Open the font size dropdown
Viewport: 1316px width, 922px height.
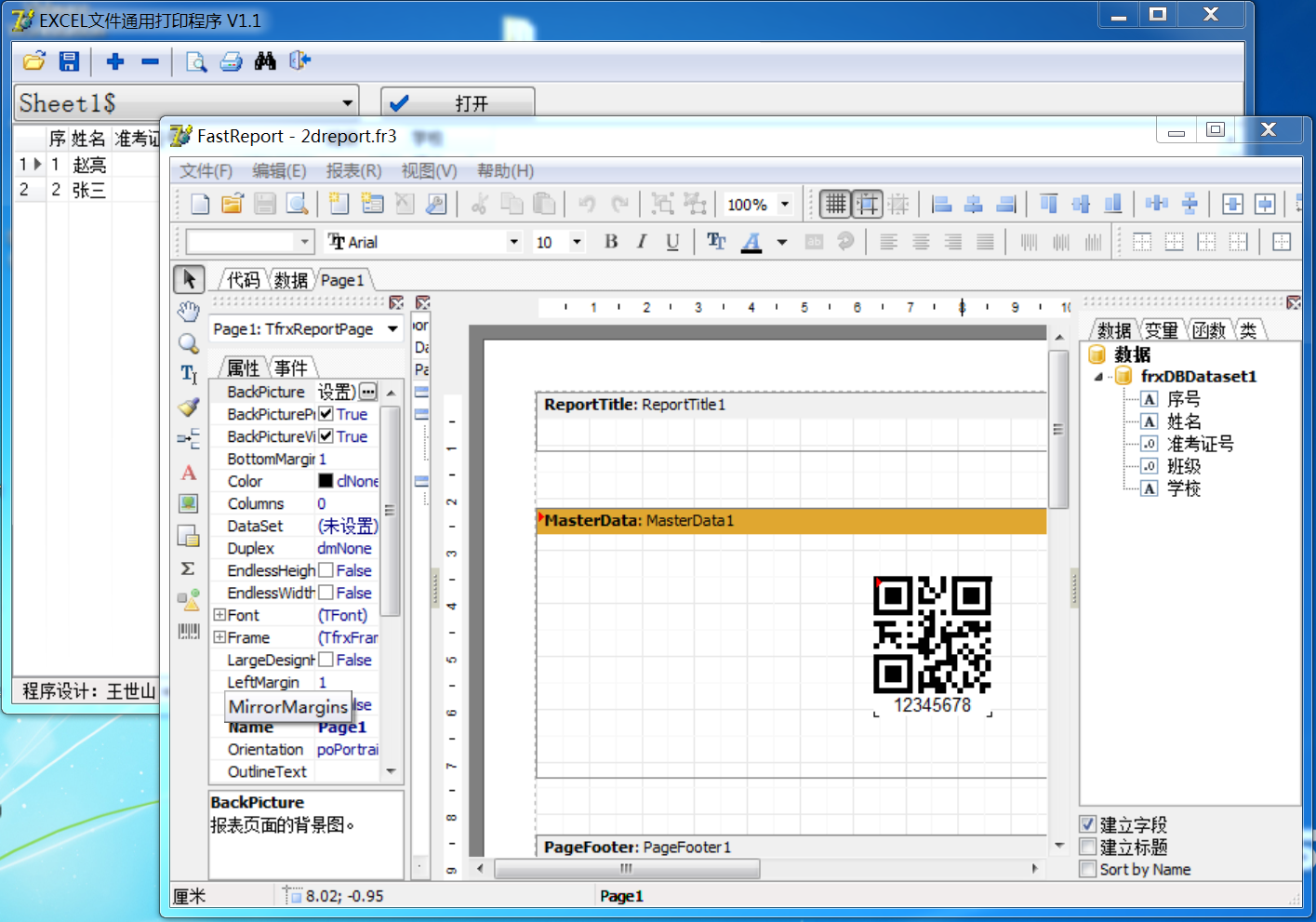pyautogui.click(x=577, y=242)
